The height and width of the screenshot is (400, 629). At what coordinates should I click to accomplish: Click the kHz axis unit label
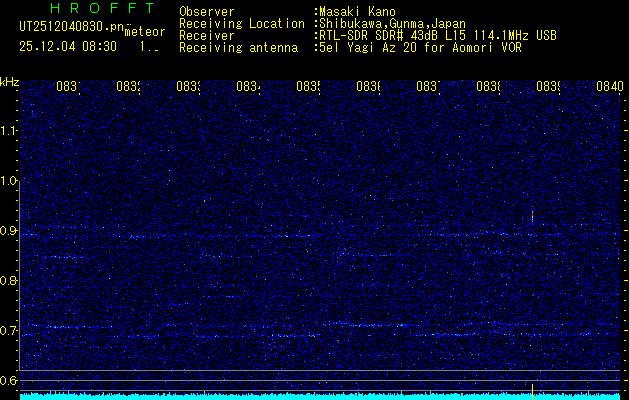click(9, 81)
